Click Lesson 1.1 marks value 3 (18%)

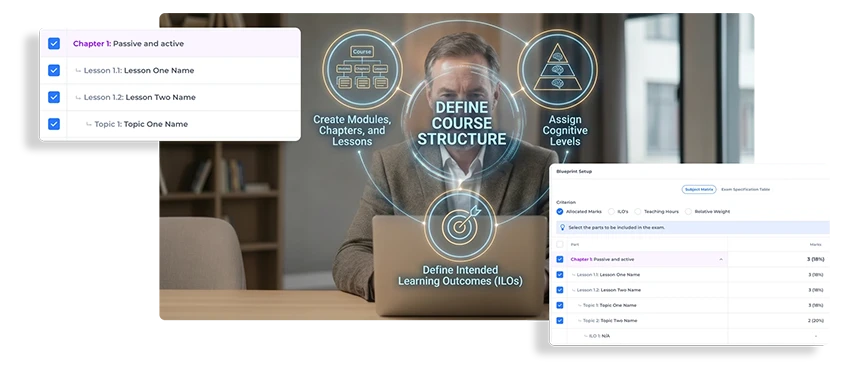pos(815,274)
